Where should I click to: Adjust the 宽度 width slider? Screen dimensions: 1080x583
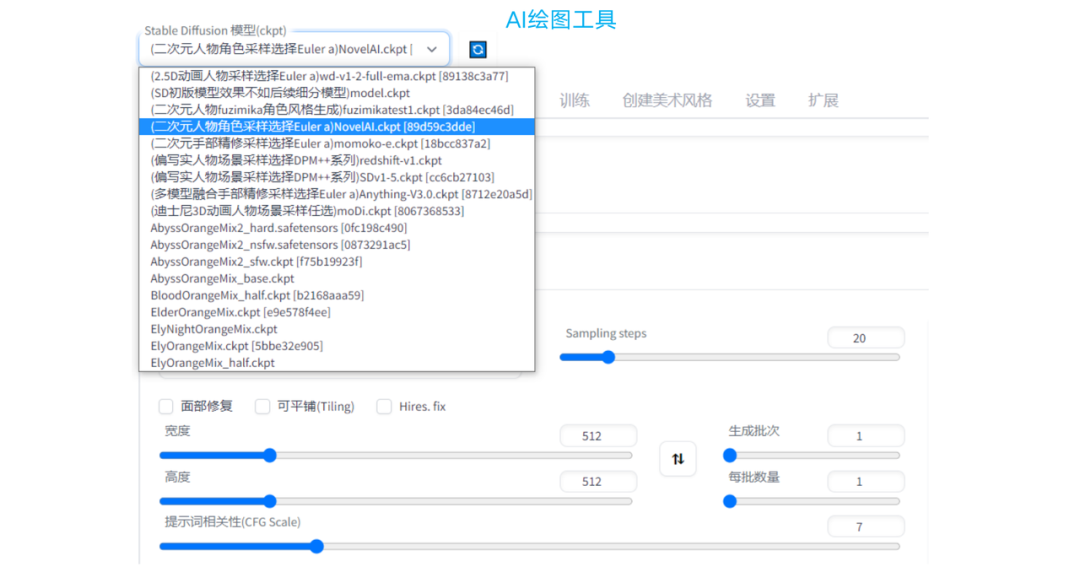click(396, 456)
